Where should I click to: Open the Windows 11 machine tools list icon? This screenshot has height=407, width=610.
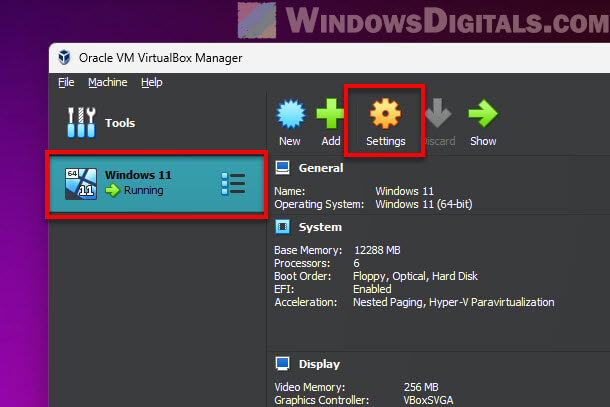pos(233,183)
